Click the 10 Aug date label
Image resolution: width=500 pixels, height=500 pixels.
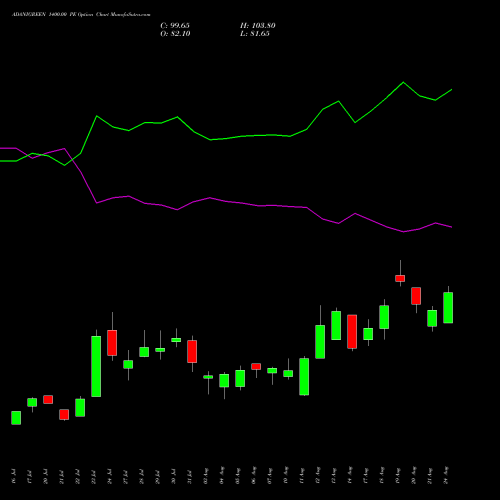pos(286,476)
